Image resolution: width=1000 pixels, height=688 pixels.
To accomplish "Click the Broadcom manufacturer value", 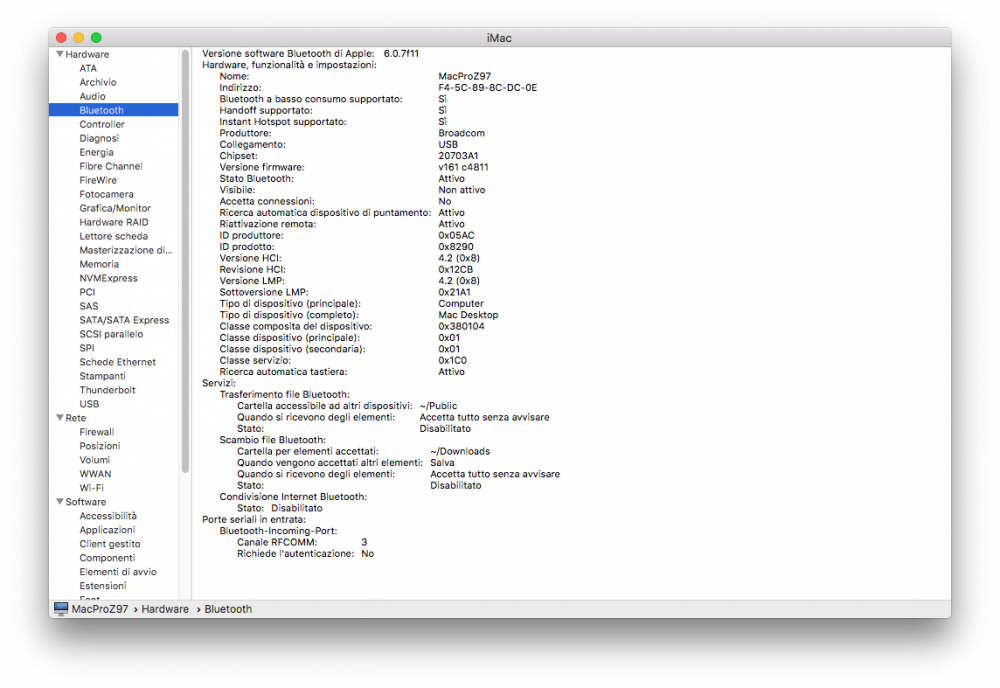I will pos(461,133).
